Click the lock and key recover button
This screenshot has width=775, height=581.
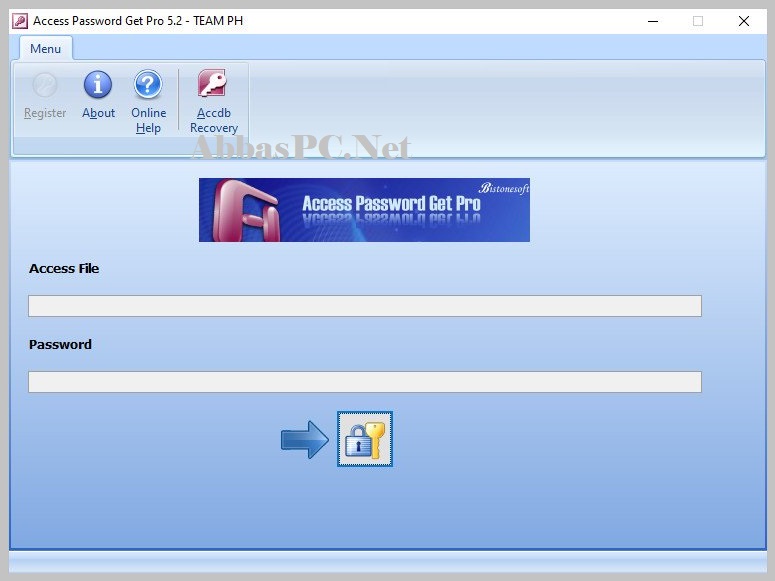coord(365,439)
